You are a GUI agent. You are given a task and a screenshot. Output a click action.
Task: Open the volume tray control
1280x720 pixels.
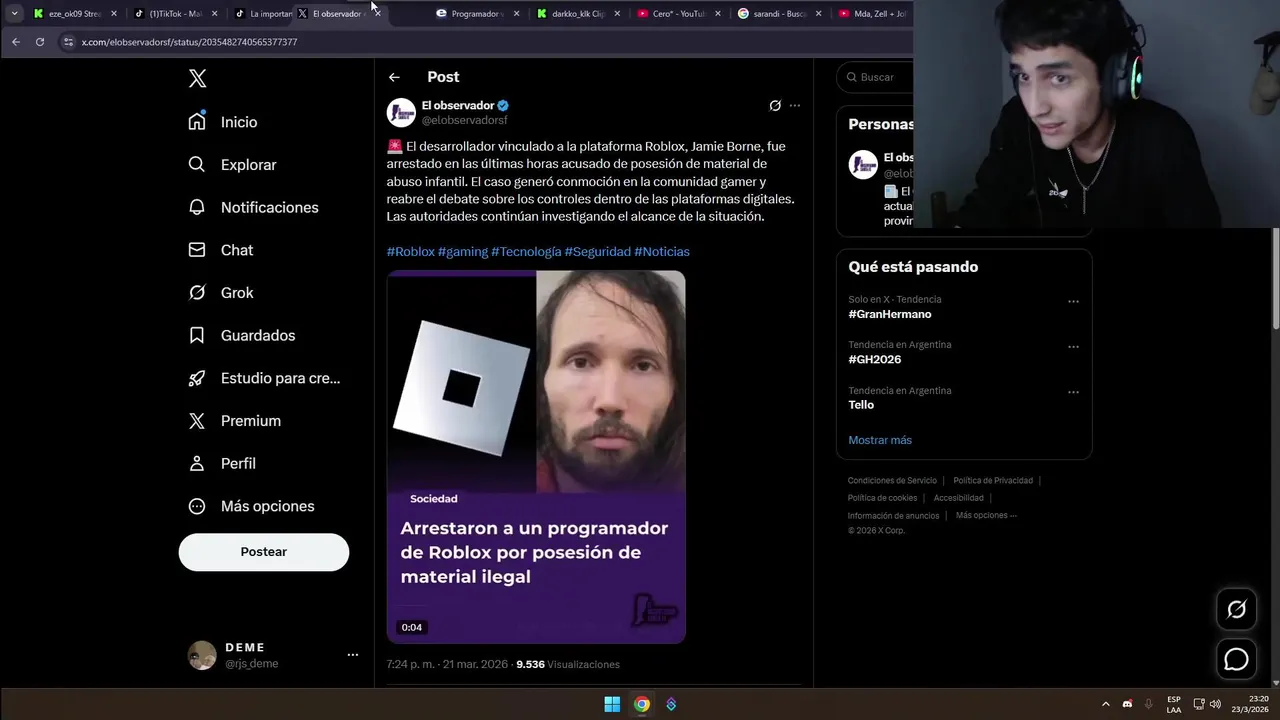tap(1215, 704)
